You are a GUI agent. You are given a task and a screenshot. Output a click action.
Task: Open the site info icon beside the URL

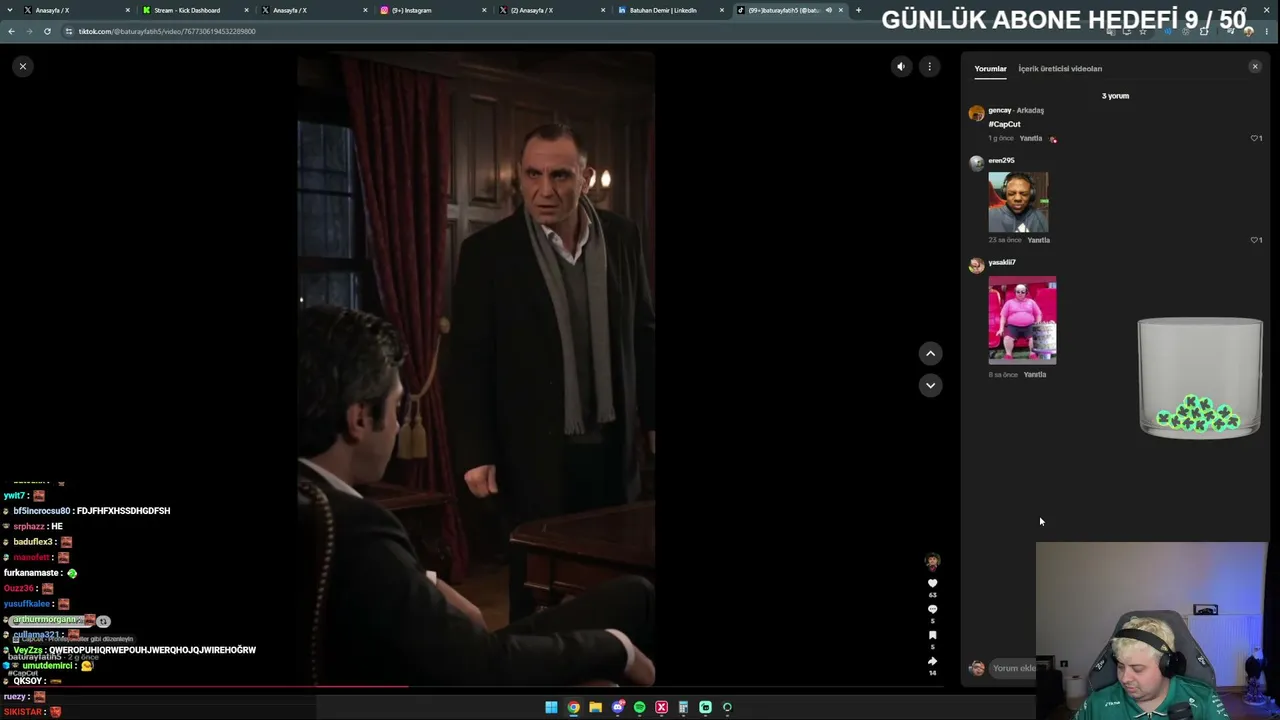coord(69,31)
